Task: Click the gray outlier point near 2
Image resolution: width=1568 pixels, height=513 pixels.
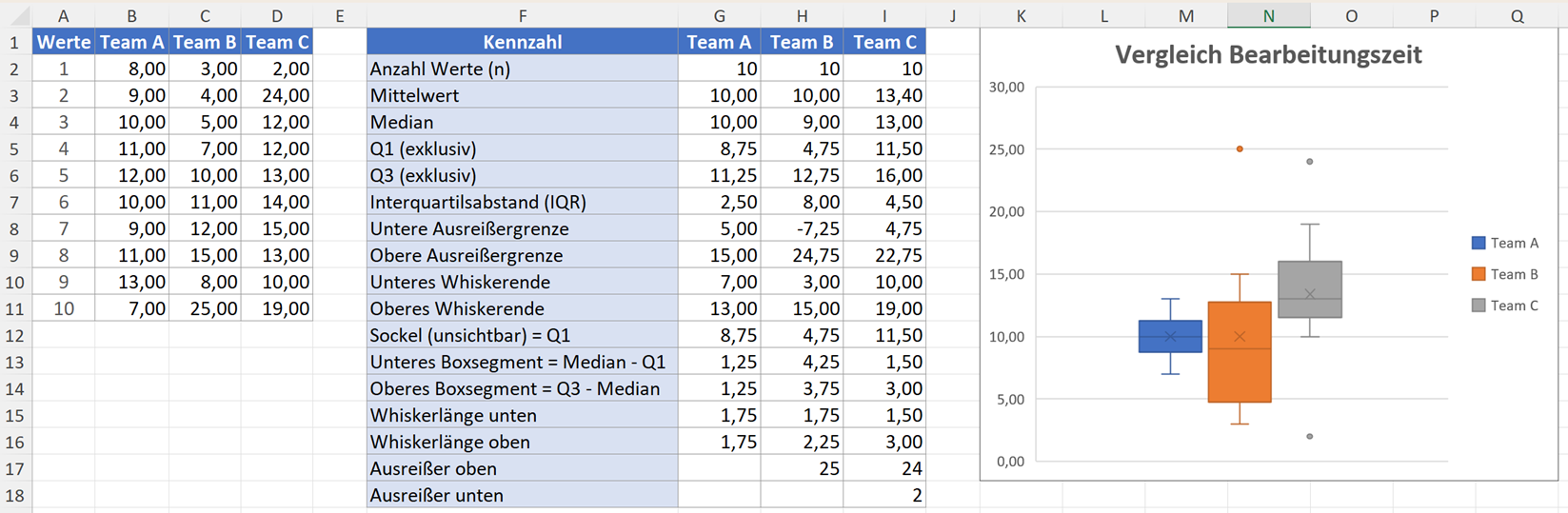Action: click(1310, 437)
